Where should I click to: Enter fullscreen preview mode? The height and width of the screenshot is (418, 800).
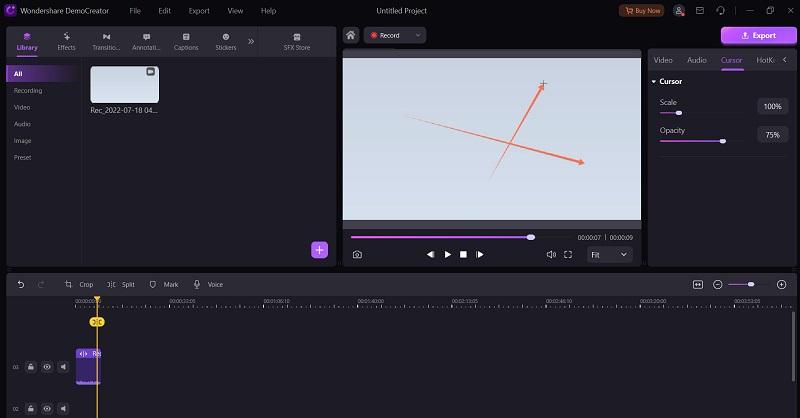click(568, 254)
